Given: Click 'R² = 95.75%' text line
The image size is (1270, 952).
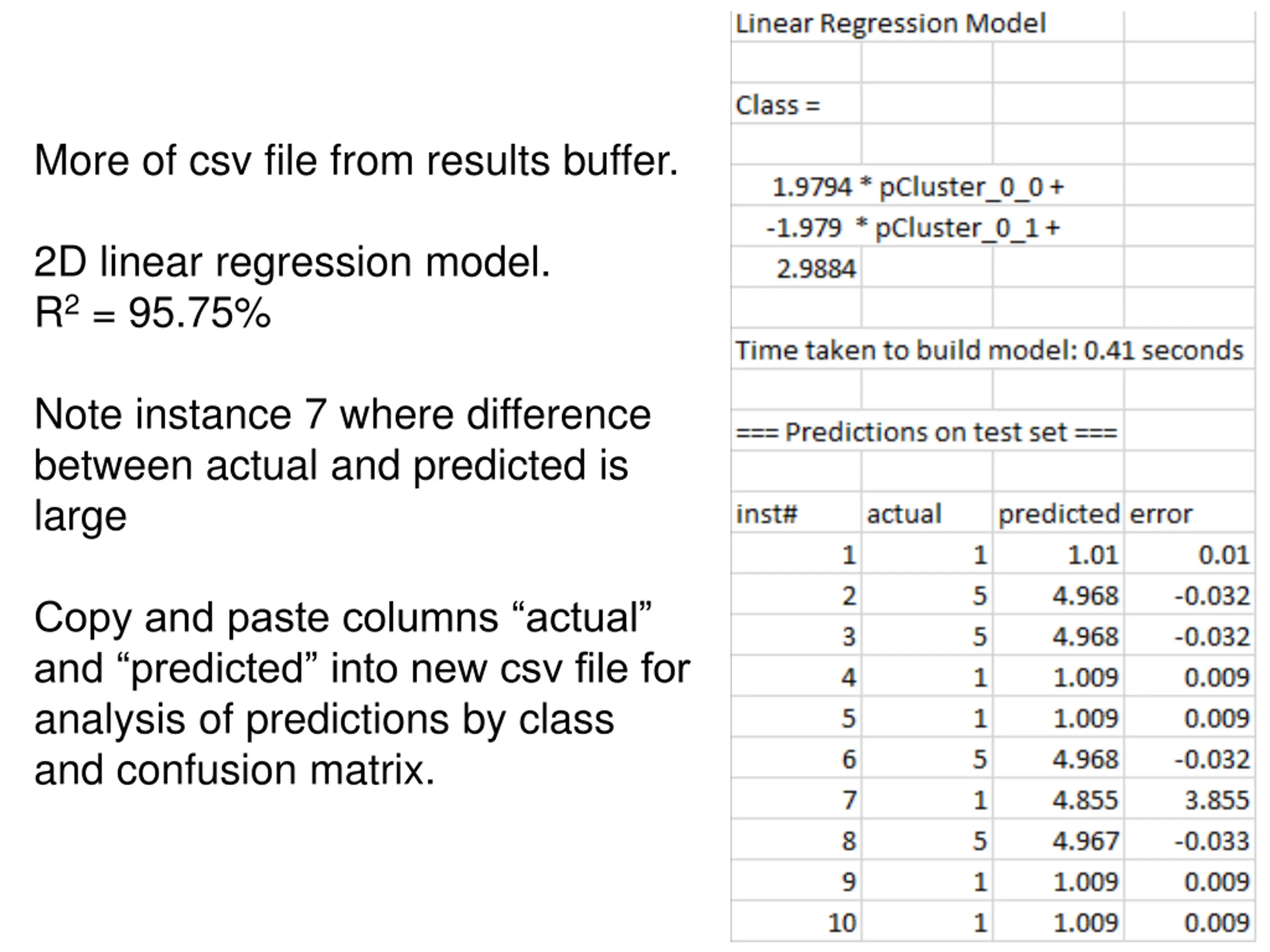Looking at the screenshot, I should [x=152, y=313].
